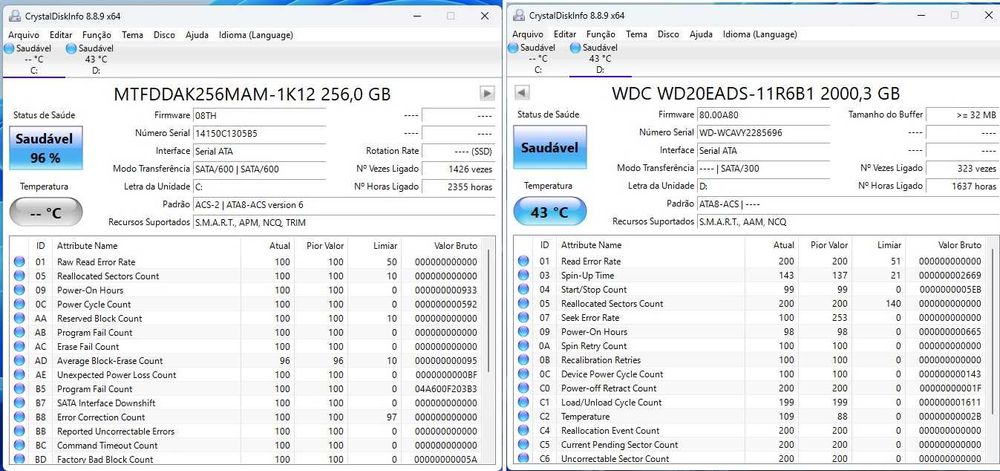Click serial number field WD-WCAVY2285696
1000x471 pixels.
763,133
